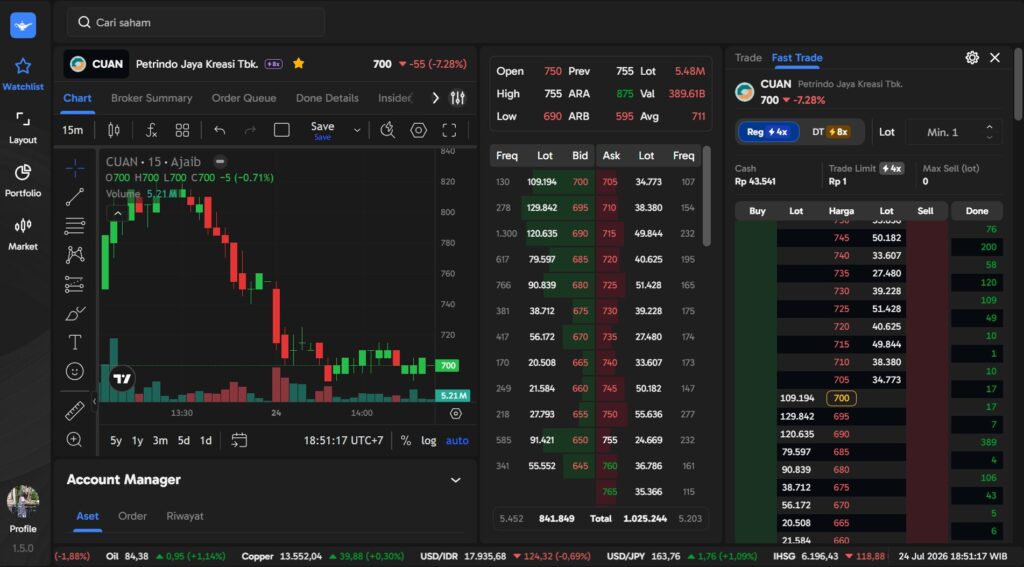Set chart range to 1y
The height and width of the screenshot is (567, 1024).
pyautogui.click(x=137, y=440)
